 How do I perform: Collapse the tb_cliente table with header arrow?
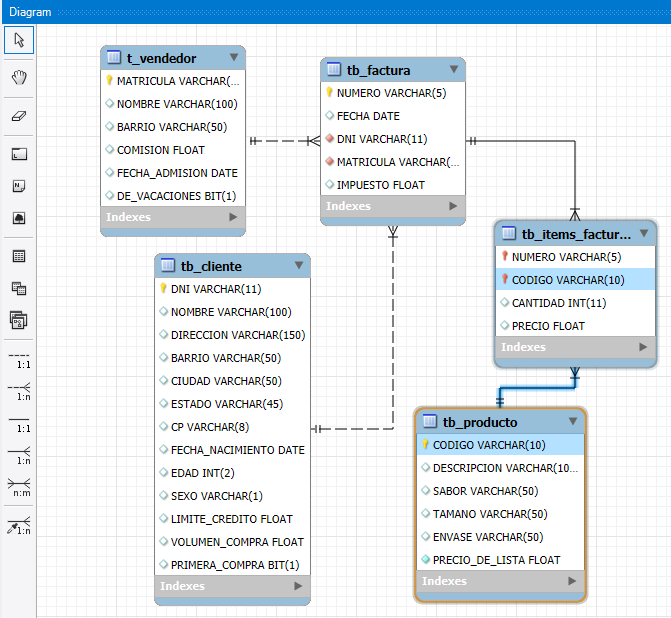299,265
